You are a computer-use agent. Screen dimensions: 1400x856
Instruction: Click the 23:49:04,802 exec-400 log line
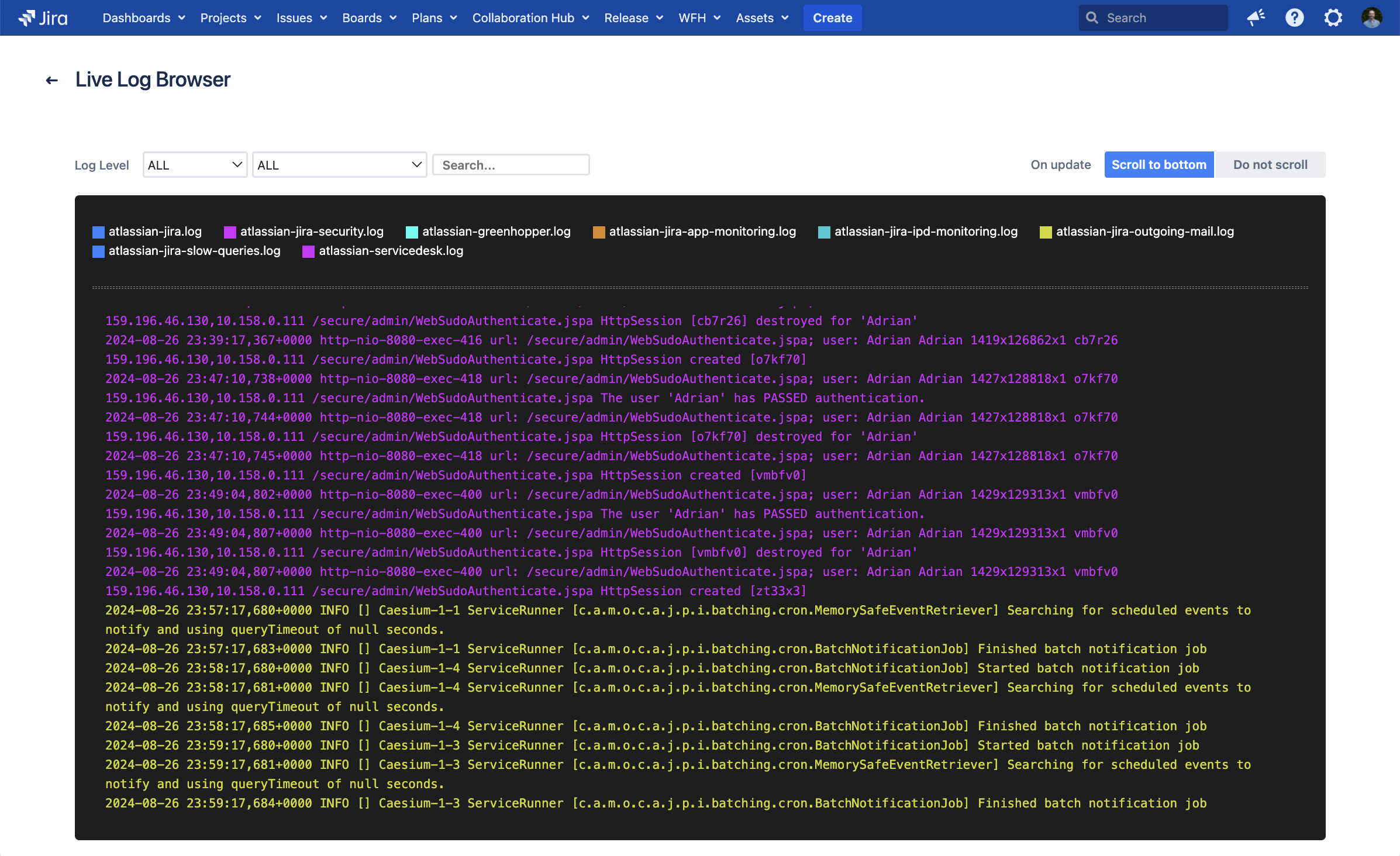coord(611,495)
